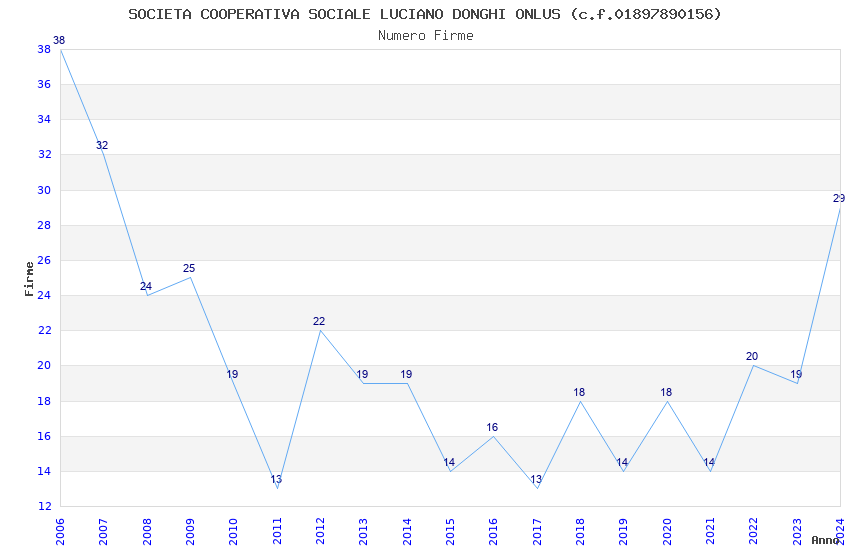The image size is (850, 550).
Task: Click the Firme y-axis title
Action: (x=29, y=277)
